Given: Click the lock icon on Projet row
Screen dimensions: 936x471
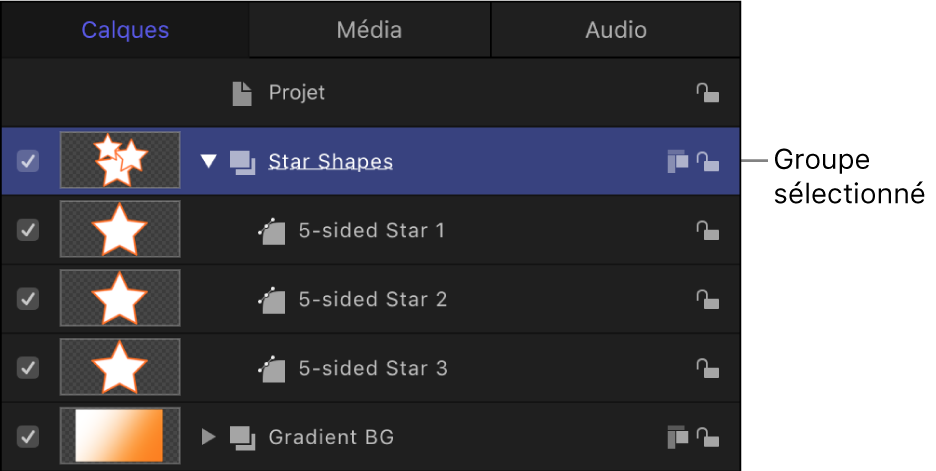Looking at the screenshot, I should pyautogui.click(x=707, y=93).
